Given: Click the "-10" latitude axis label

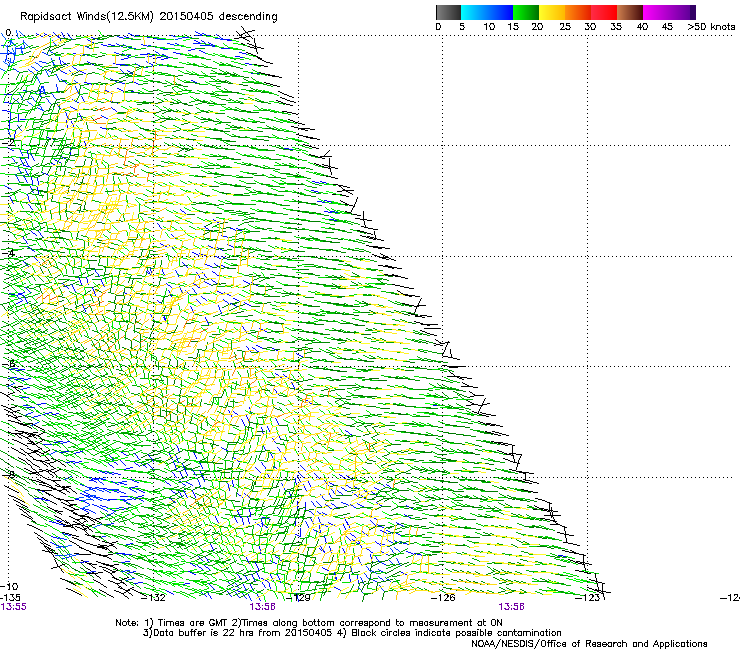Looking at the screenshot, I should coord(9,586).
